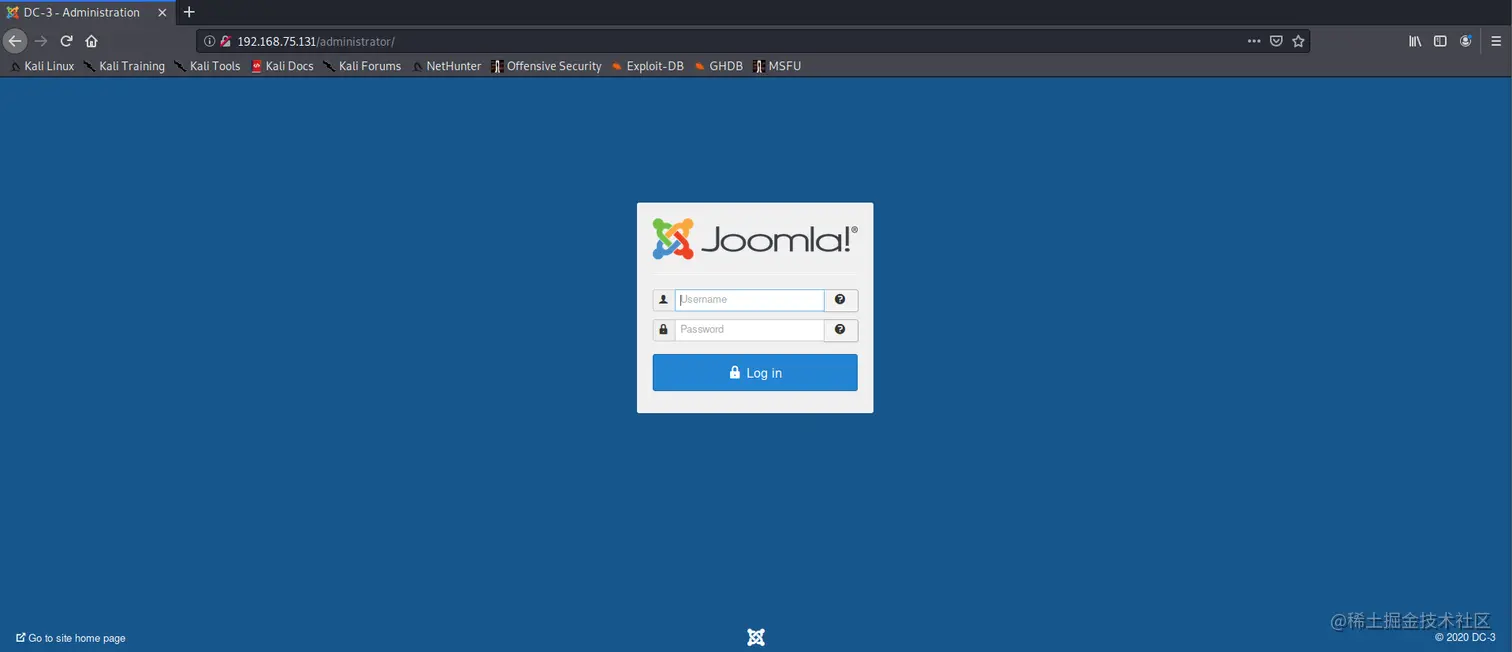Screen dimensions: 1512x652
Task: Click the help icon next to Username
Action: (840, 300)
